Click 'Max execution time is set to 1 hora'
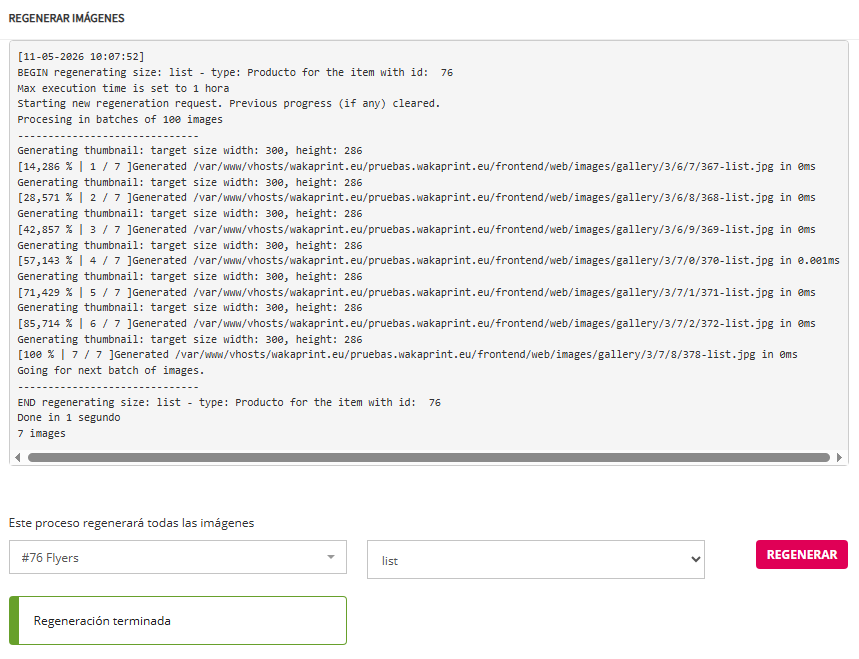Screen dimensions: 859x659 click(x=123, y=88)
